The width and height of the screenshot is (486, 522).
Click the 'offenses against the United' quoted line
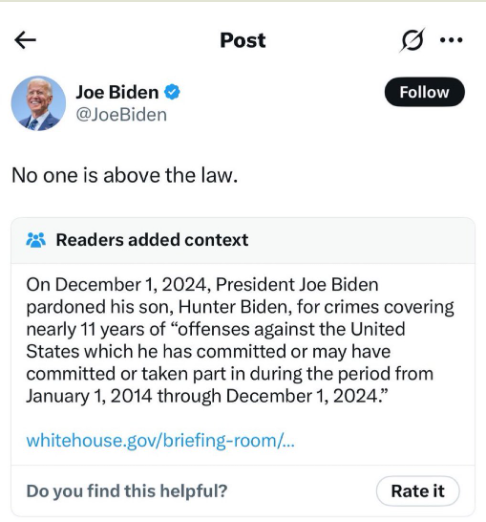(x=289, y=329)
